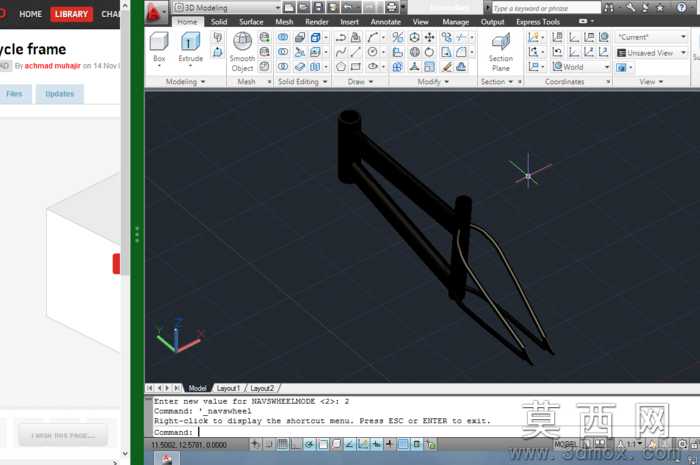This screenshot has width=700, height=465.
Task: Expand the Solid Editing panel
Action: [303, 82]
